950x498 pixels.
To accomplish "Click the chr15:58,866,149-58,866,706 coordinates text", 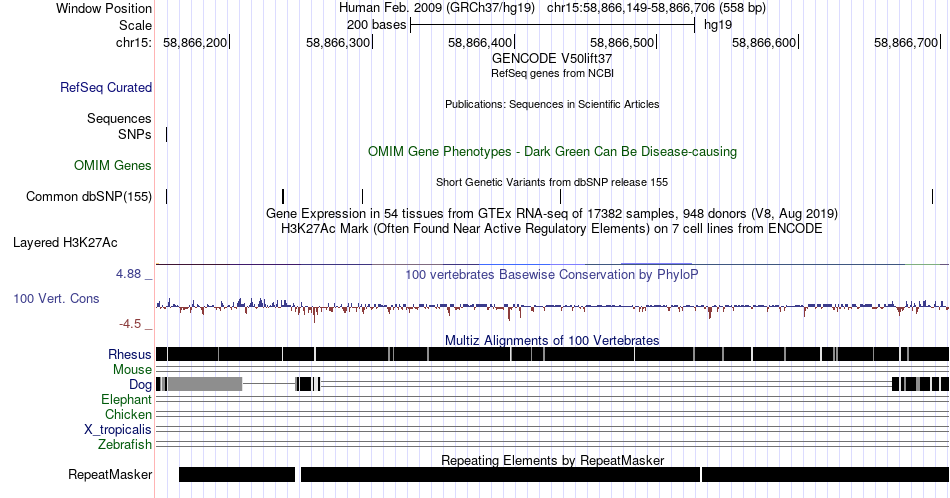I will 656,8.
